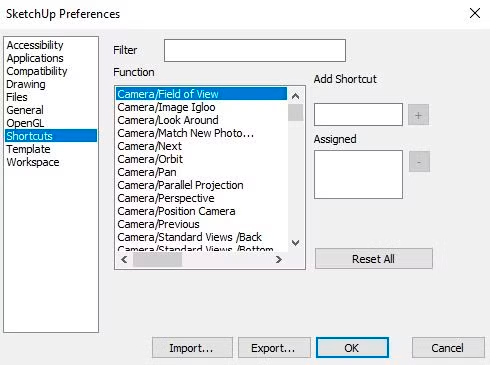
Task: Click the horizontal scroll right arrow
Action: (x=279, y=259)
